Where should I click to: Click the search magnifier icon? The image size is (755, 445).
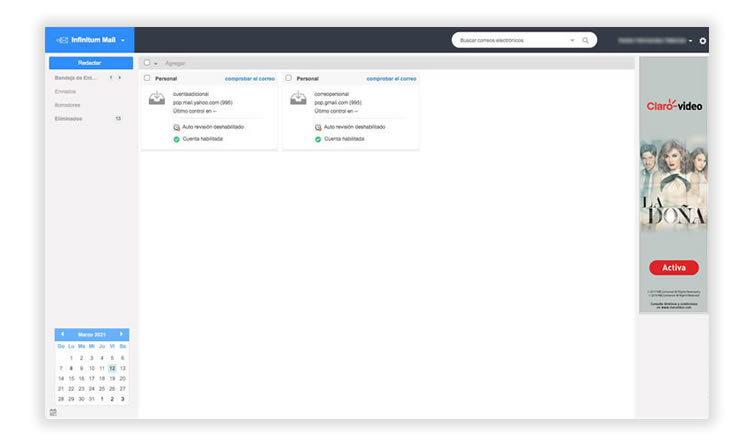(585, 40)
